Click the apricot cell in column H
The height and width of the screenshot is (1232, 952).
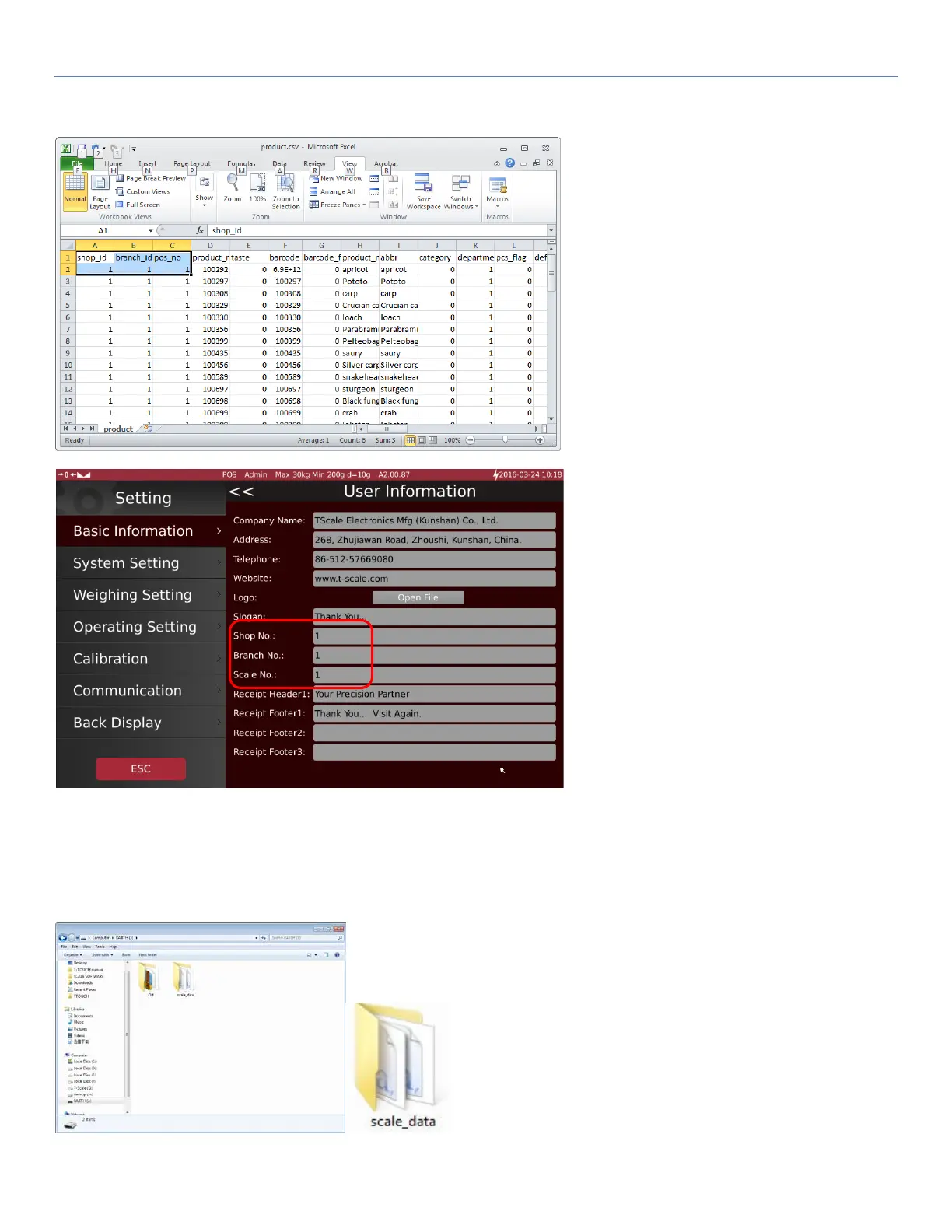(x=360, y=269)
